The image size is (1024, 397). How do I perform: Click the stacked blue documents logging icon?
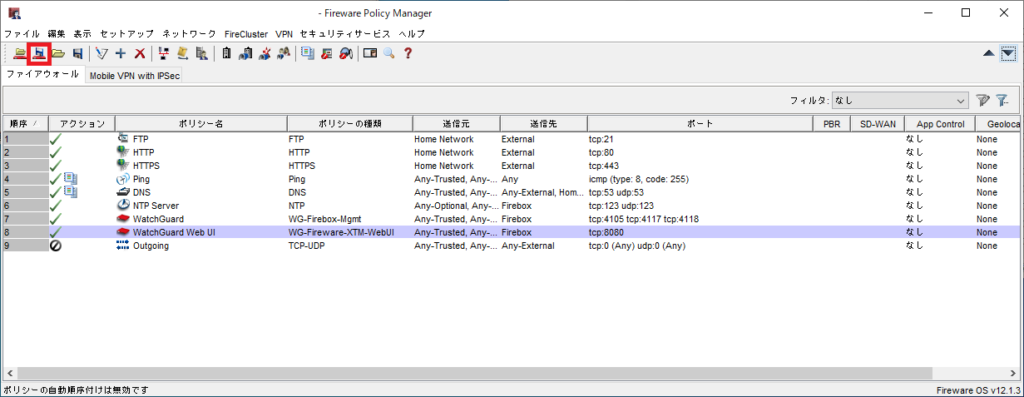pos(308,54)
